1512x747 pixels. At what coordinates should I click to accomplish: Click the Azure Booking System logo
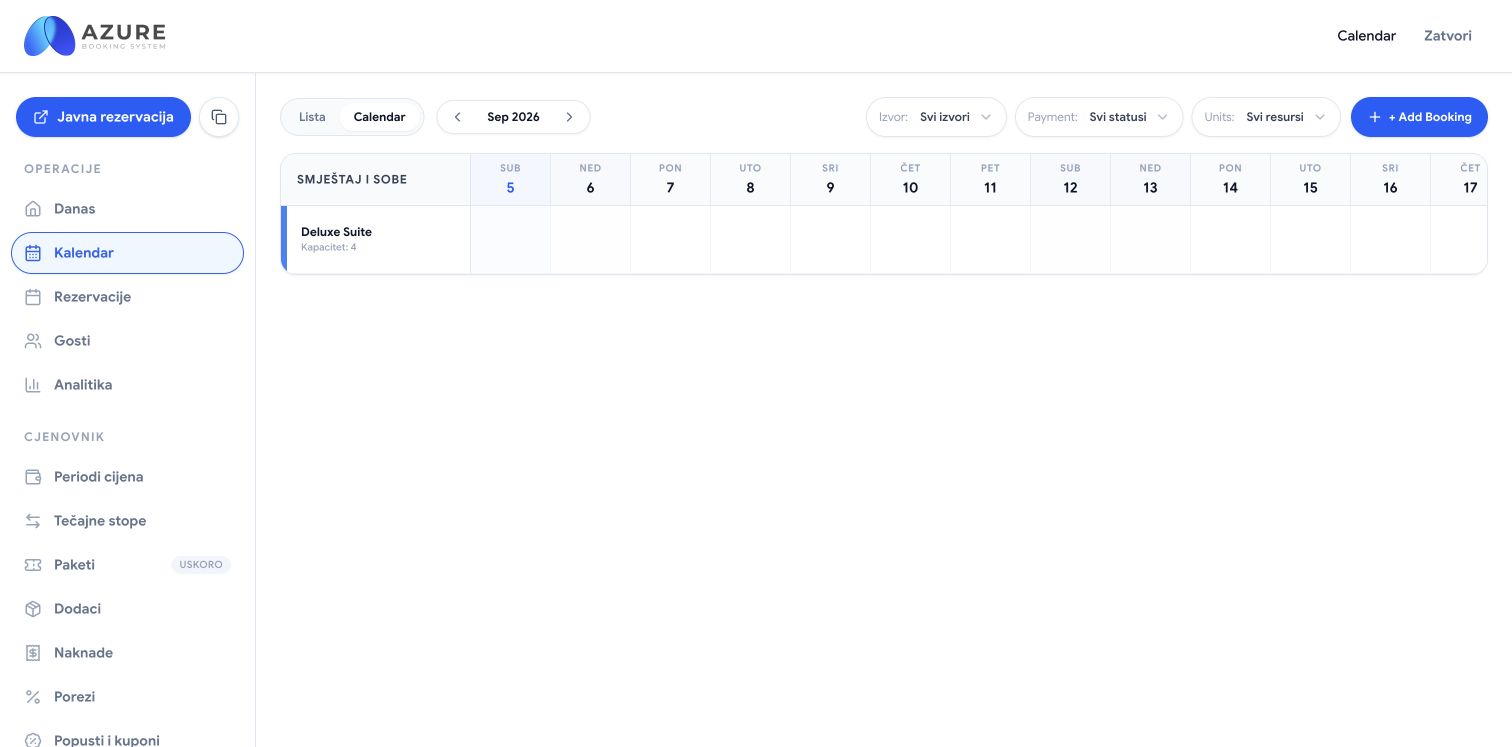(x=95, y=36)
